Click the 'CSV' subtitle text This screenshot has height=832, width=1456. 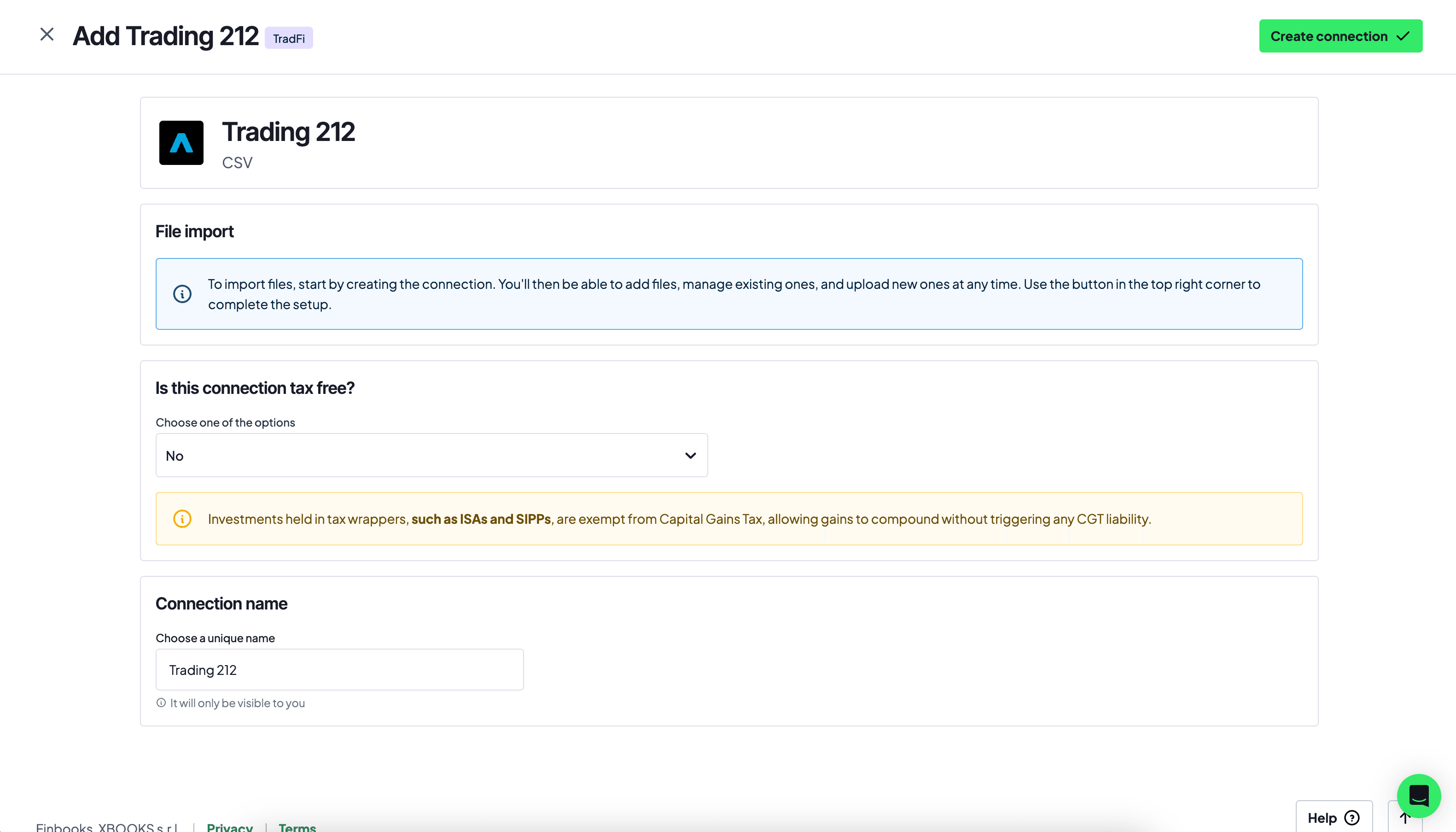237,162
